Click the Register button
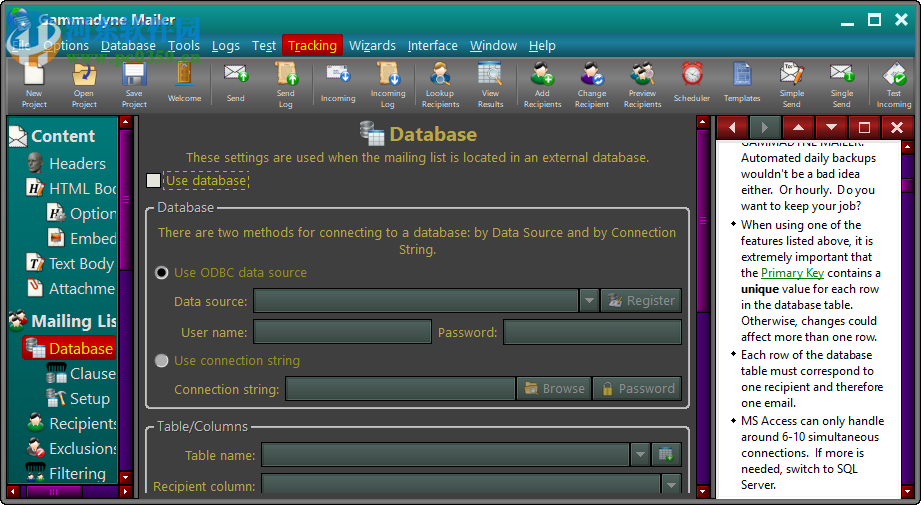921x505 pixels. pyautogui.click(x=641, y=301)
